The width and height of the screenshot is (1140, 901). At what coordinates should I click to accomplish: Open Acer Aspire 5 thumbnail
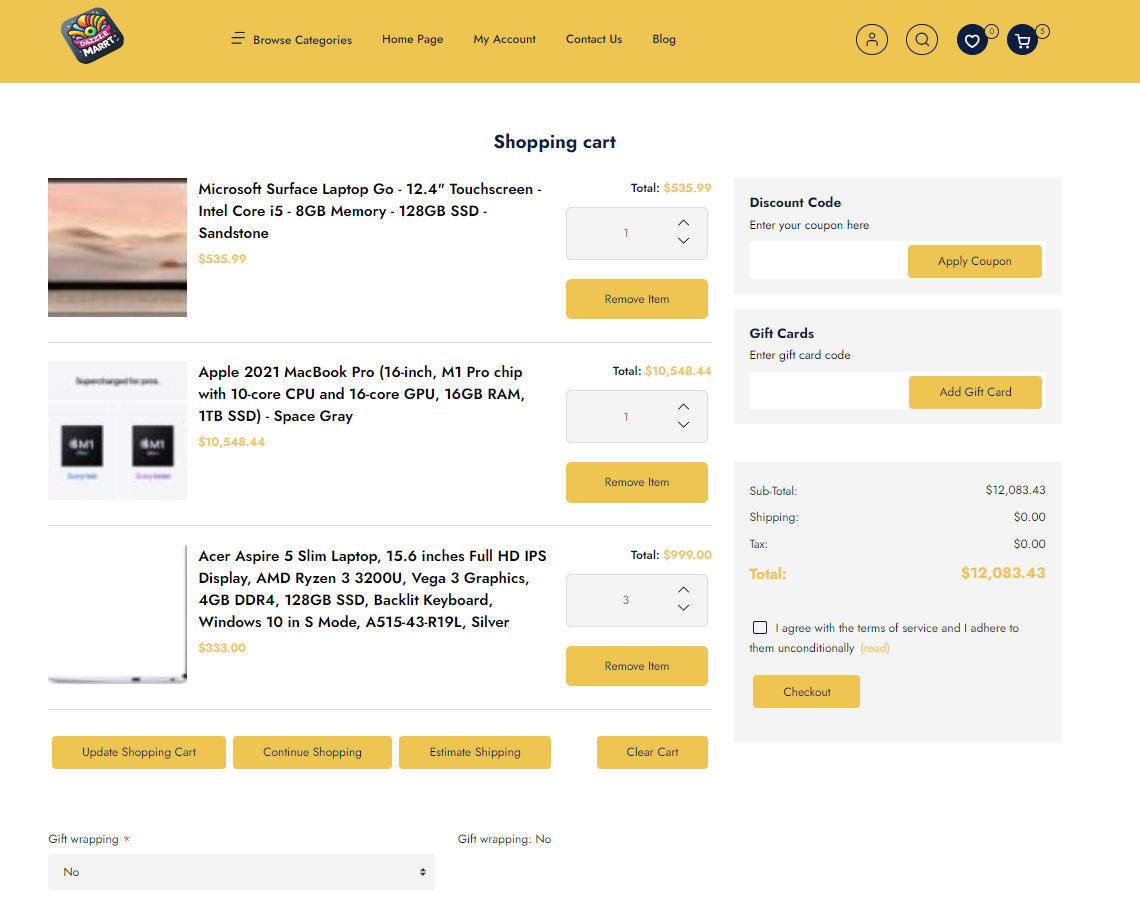pyautogui.click(x=117, y=614)
